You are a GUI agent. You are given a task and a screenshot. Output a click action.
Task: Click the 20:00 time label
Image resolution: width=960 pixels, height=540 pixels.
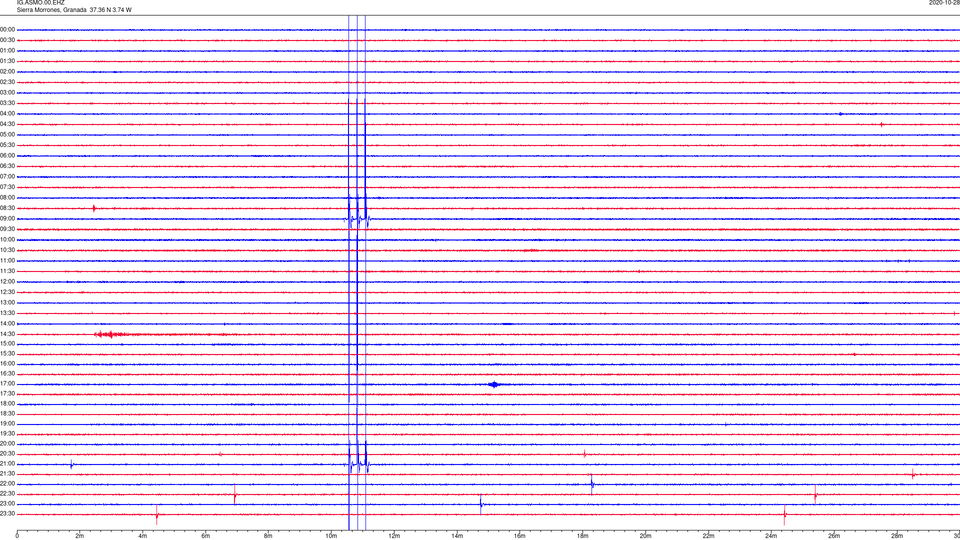click(7, 444)
